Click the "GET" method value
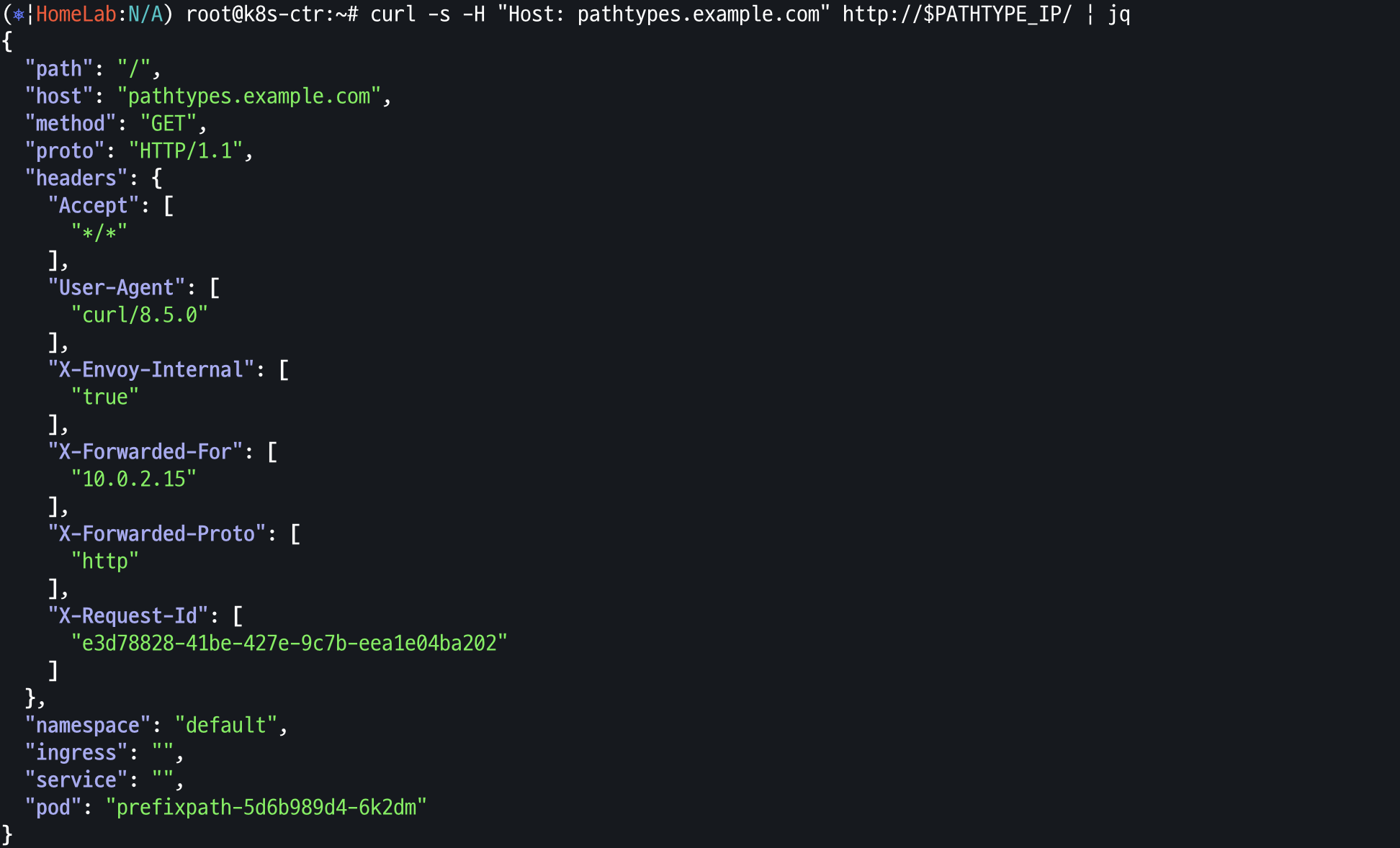Image resolution: width=1400 pixels, height=848 pixels. tap(168, 124)
